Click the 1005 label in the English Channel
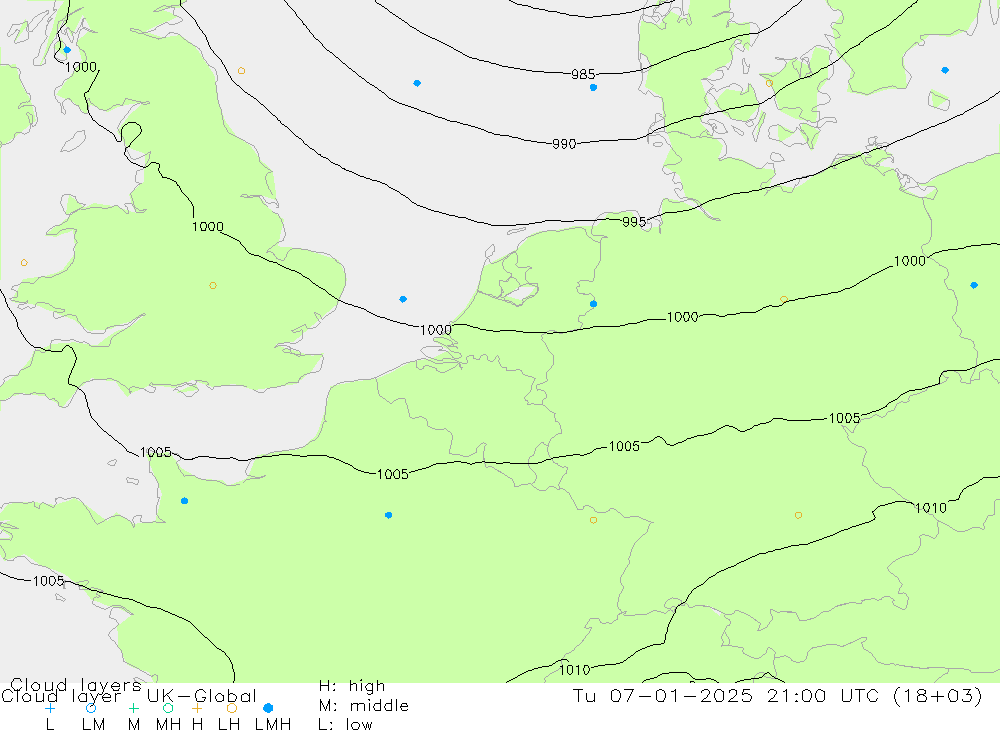Image resolution: width=1000 pixels, height=733 pixels. [x=156, y=452]
